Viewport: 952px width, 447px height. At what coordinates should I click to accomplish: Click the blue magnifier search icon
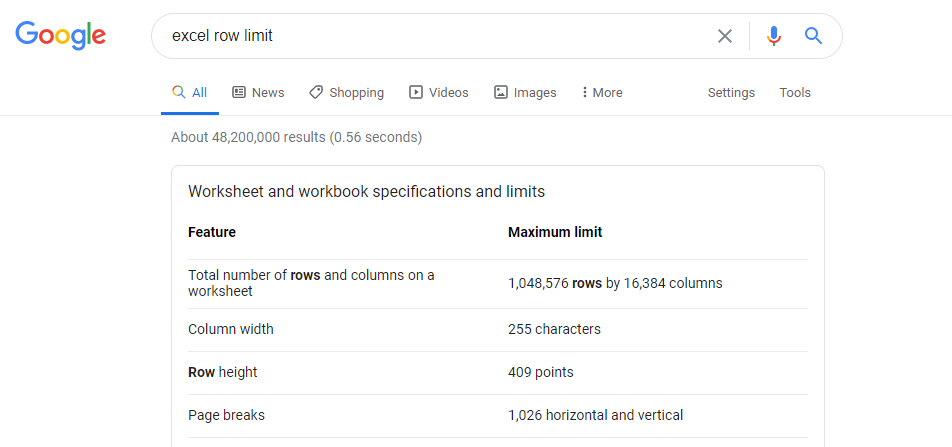[x=813, y=36]
